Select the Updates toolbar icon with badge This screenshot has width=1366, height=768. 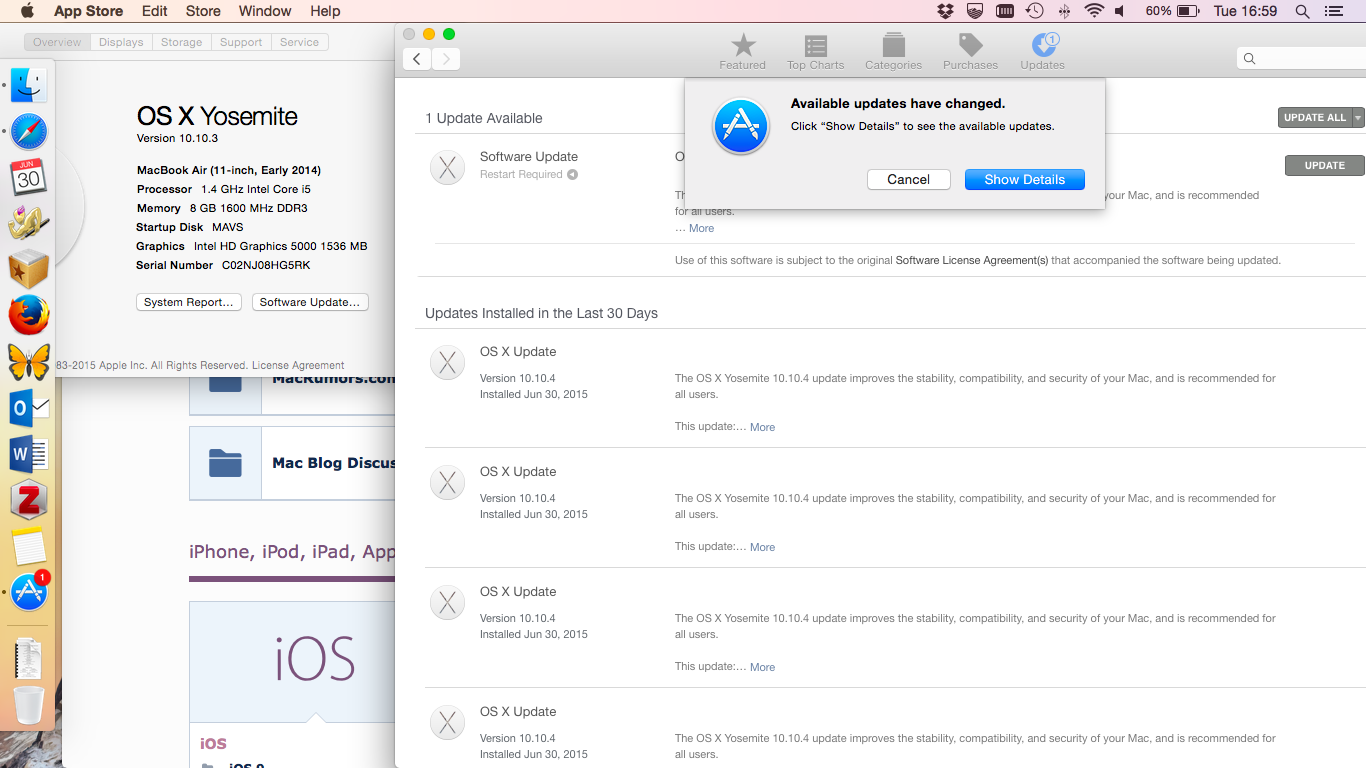[x=1042, y=51]
